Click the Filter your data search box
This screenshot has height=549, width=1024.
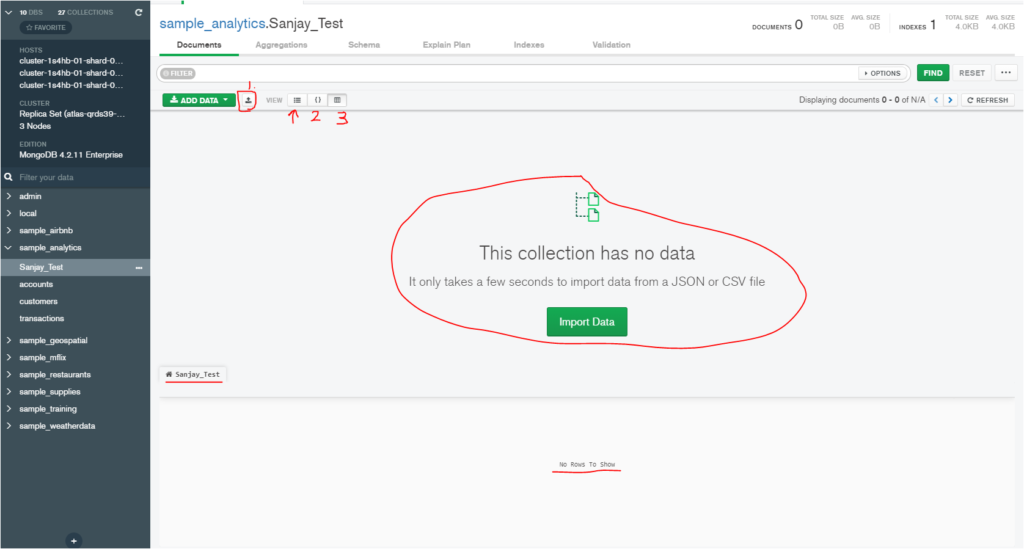[x=75, y=177]
